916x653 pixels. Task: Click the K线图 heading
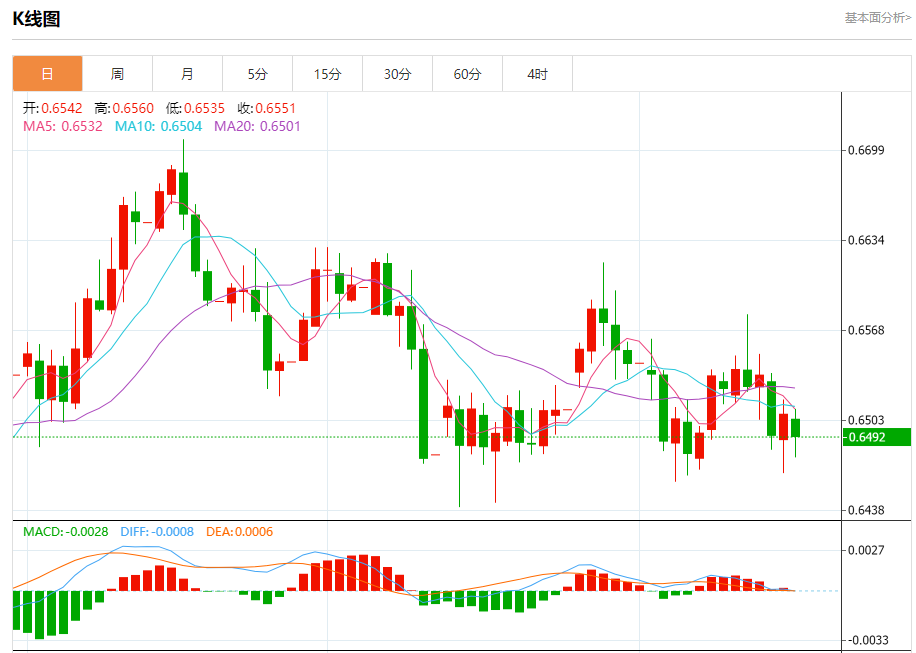point(36,19)
